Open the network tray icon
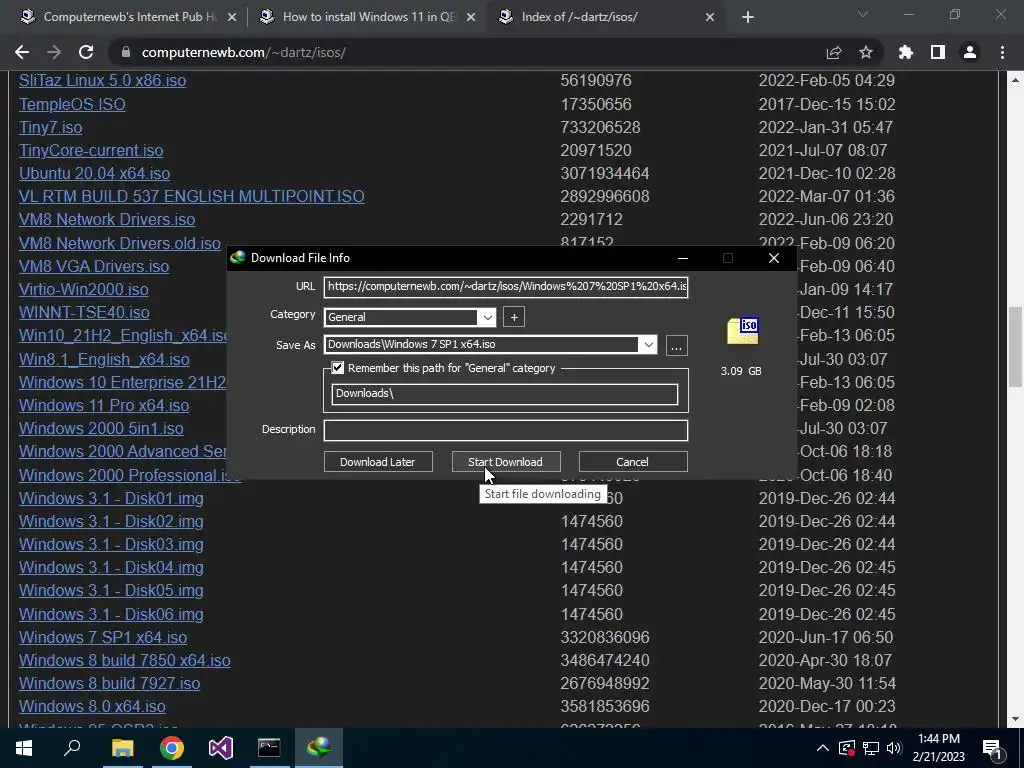Image resolution: width=1024 pixels, height=768 pixels. click(871, 748)
